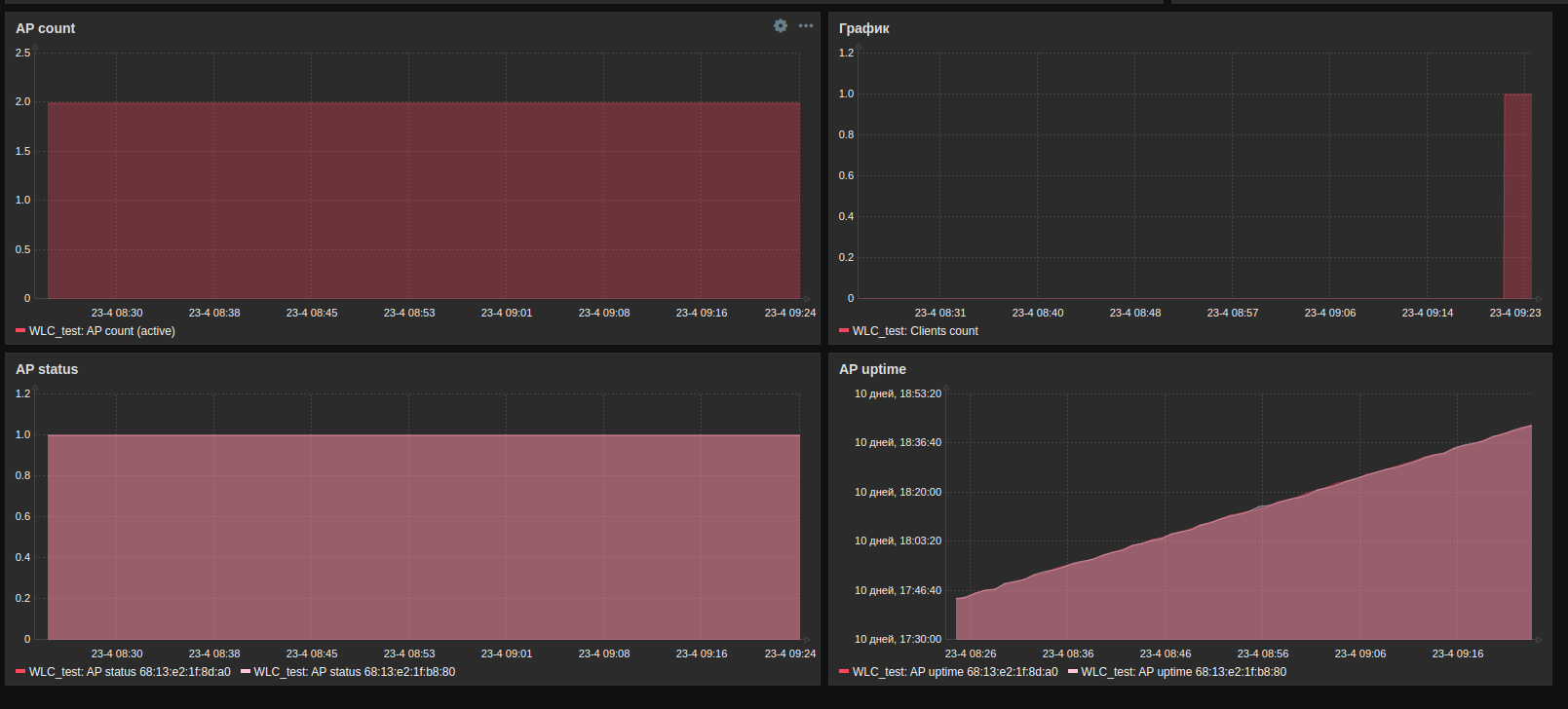Click red swatch of AP count (active) legend

[x=20, y=331]
